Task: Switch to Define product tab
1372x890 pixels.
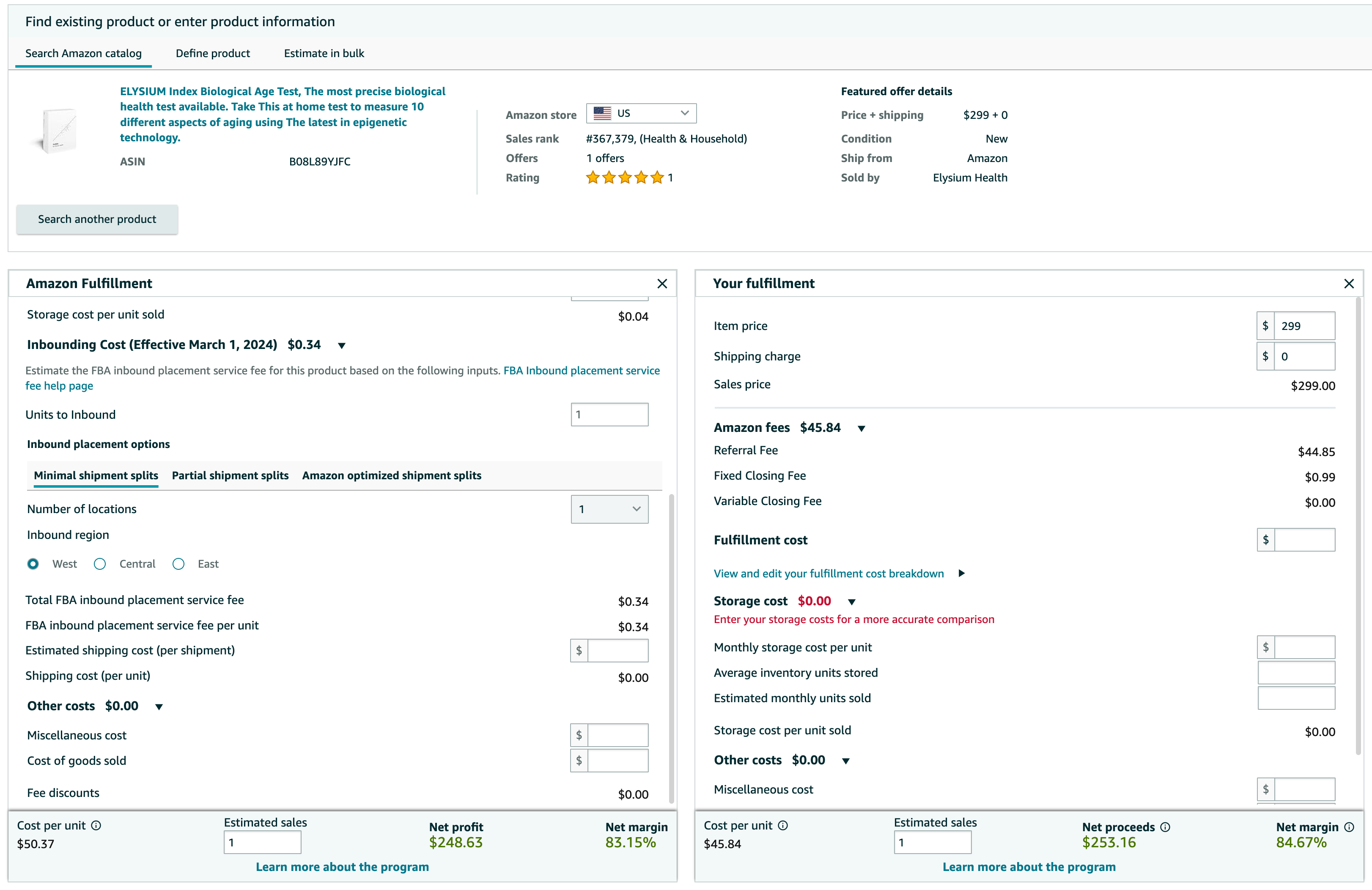Action: click(213, 53)
